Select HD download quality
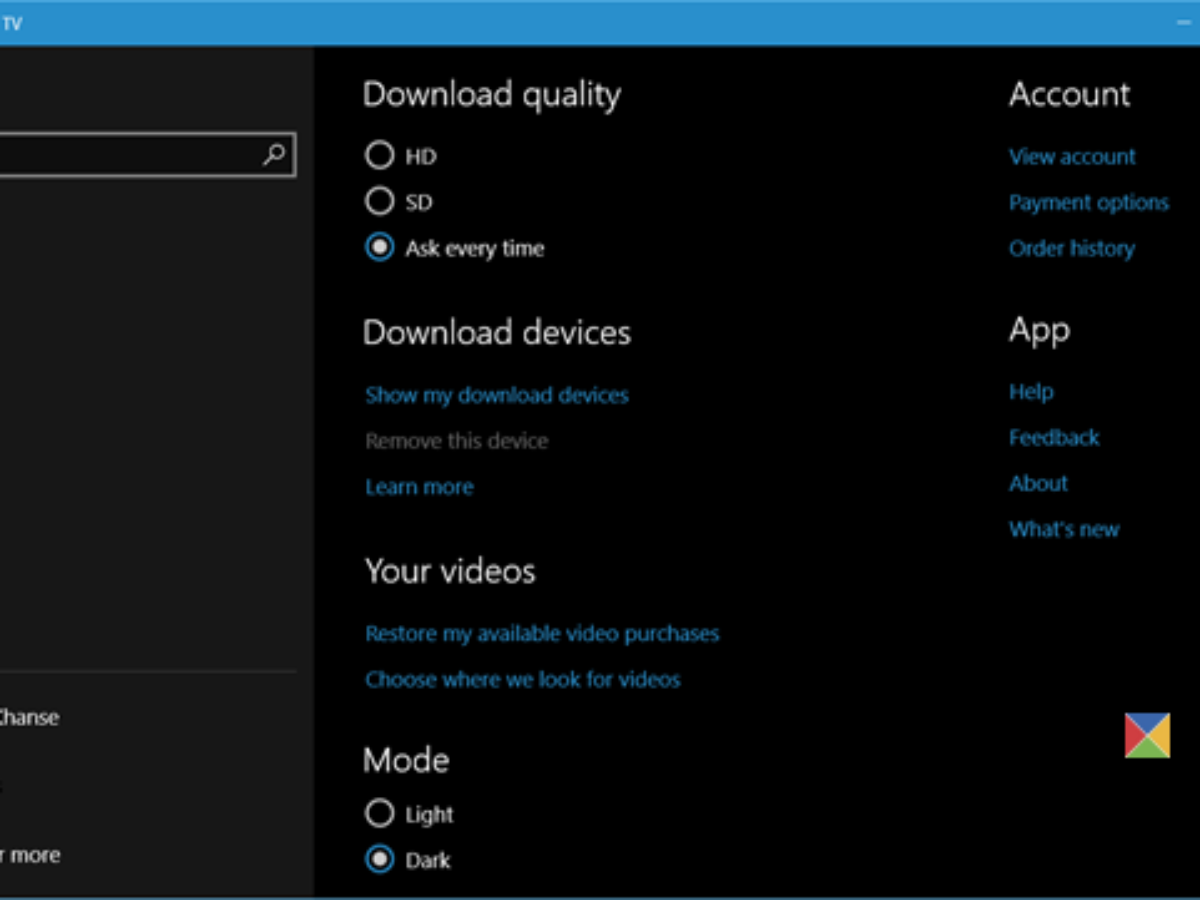This screenshot has width=1200, height=900. [x=380, y=156]
